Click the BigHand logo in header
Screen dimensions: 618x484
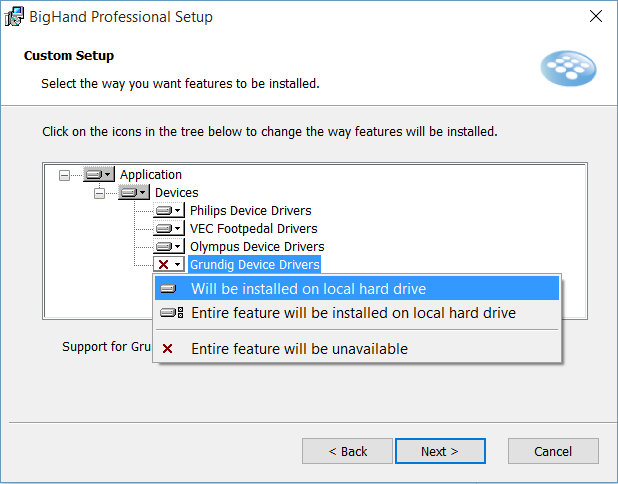tap(567, 68)
